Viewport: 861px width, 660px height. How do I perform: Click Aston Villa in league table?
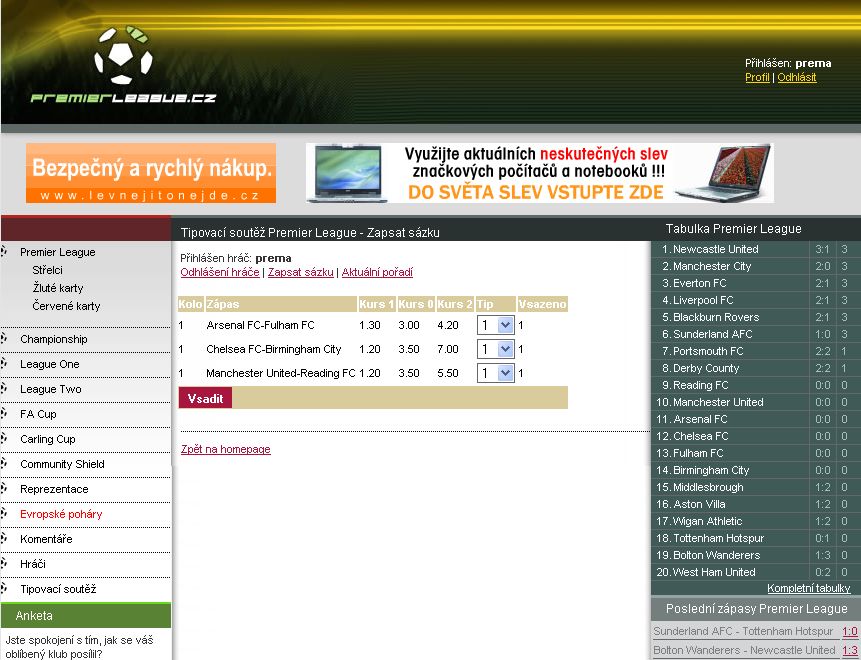(x=699, y=505)
